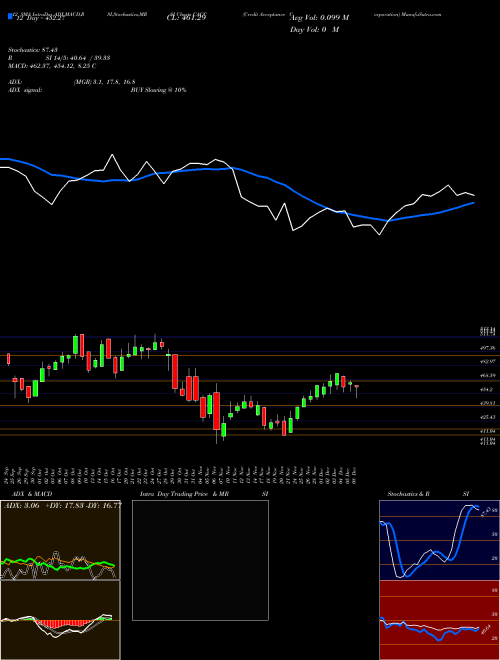Image resolution: width=500 pixels, height=660 pixels.
Task: Click the ADX green line chart panel
Action: (60, 540)
